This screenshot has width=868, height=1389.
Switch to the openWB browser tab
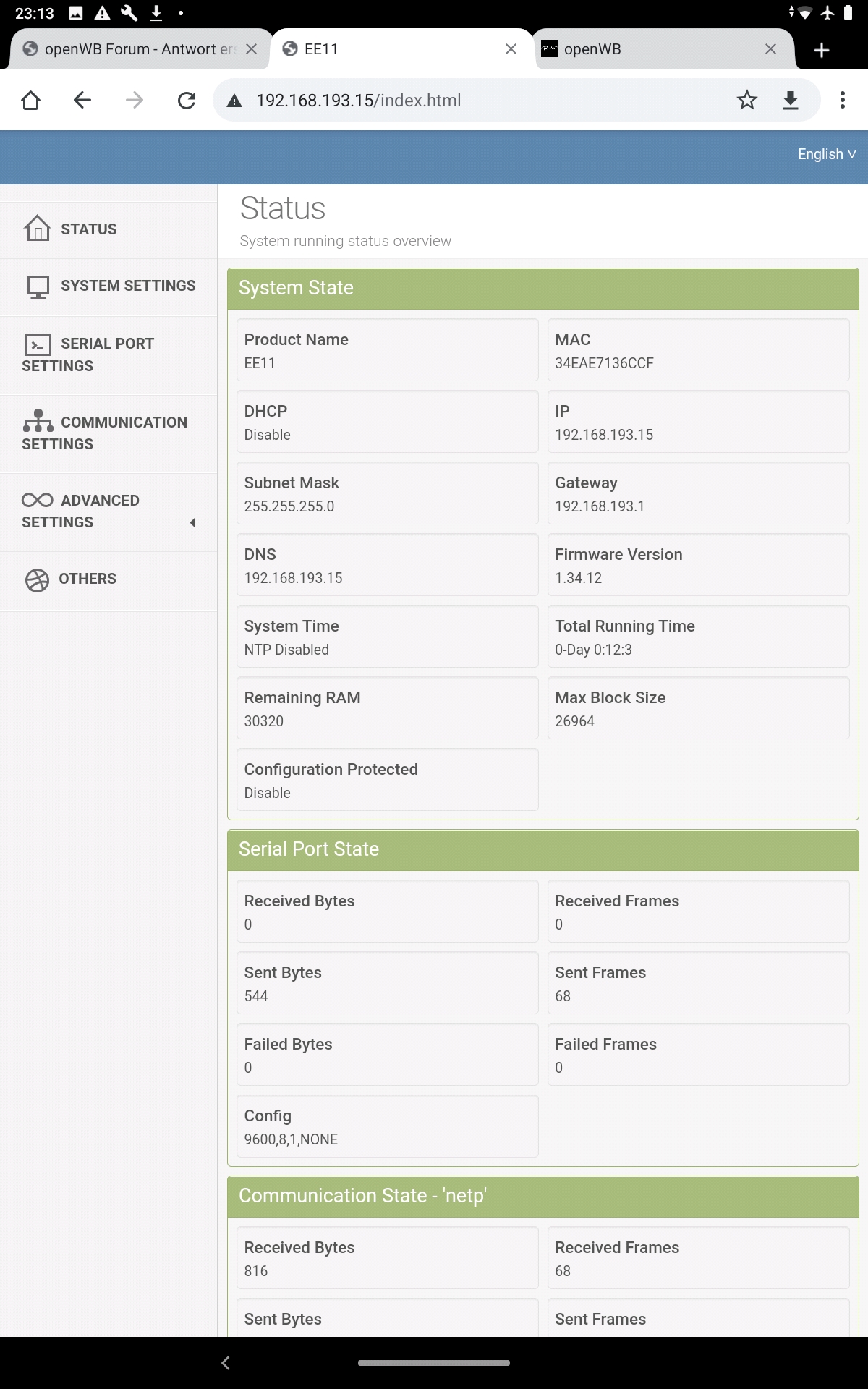(x=637, y=49)
